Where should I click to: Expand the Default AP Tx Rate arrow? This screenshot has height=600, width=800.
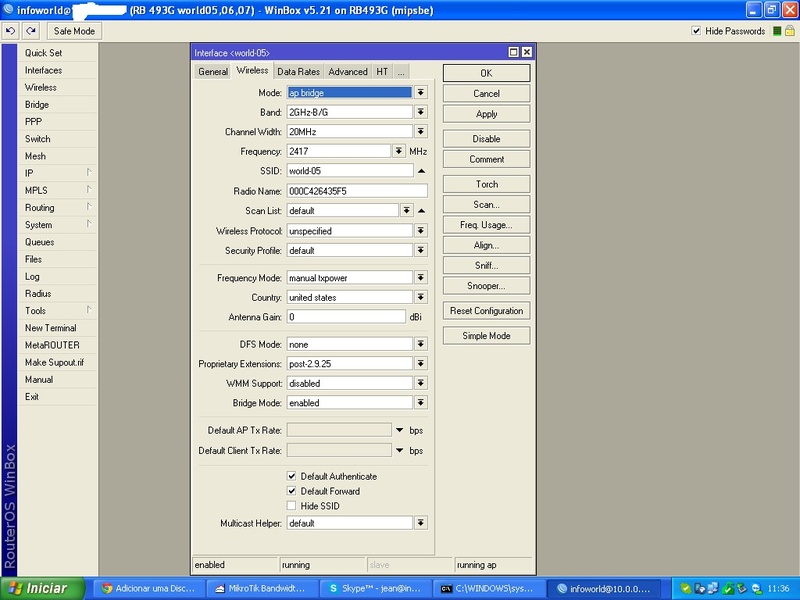[399, 430]
